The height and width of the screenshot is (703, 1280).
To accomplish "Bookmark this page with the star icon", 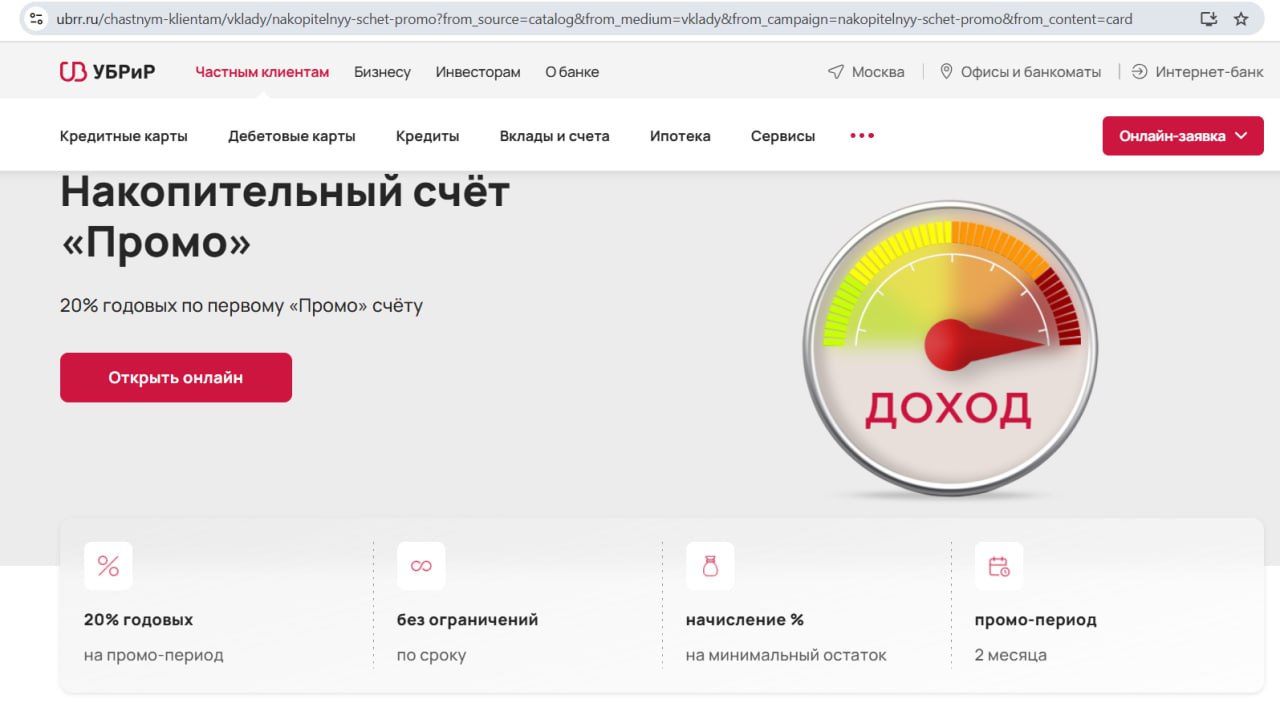I will point(1241,19).
